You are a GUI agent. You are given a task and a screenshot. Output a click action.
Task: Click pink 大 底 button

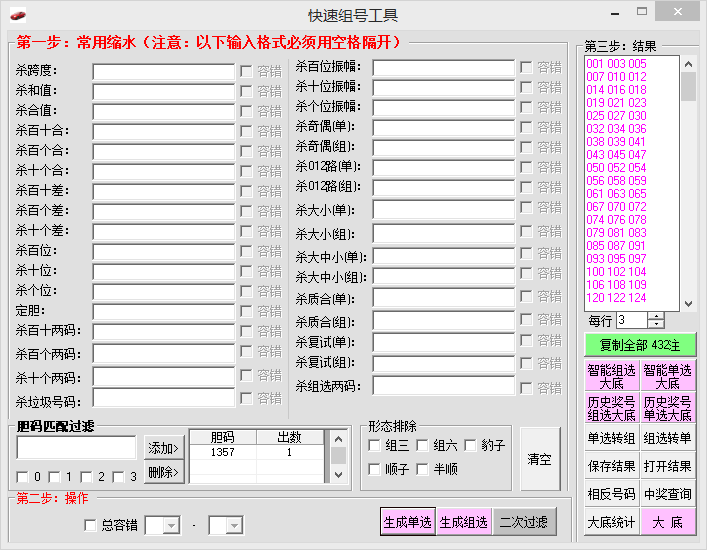pos(668,522)
